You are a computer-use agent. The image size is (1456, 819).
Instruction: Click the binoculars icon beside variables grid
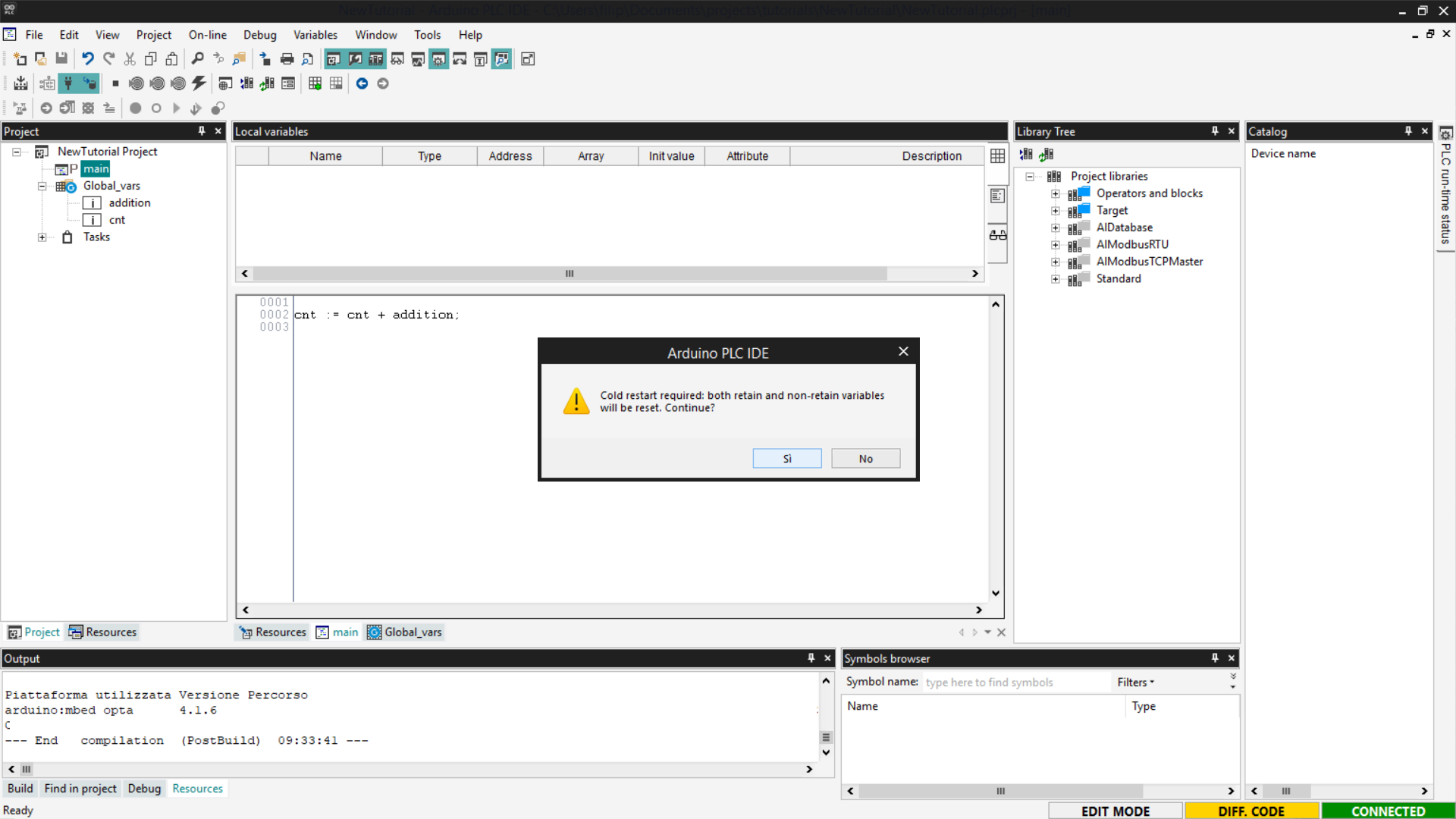997,236
